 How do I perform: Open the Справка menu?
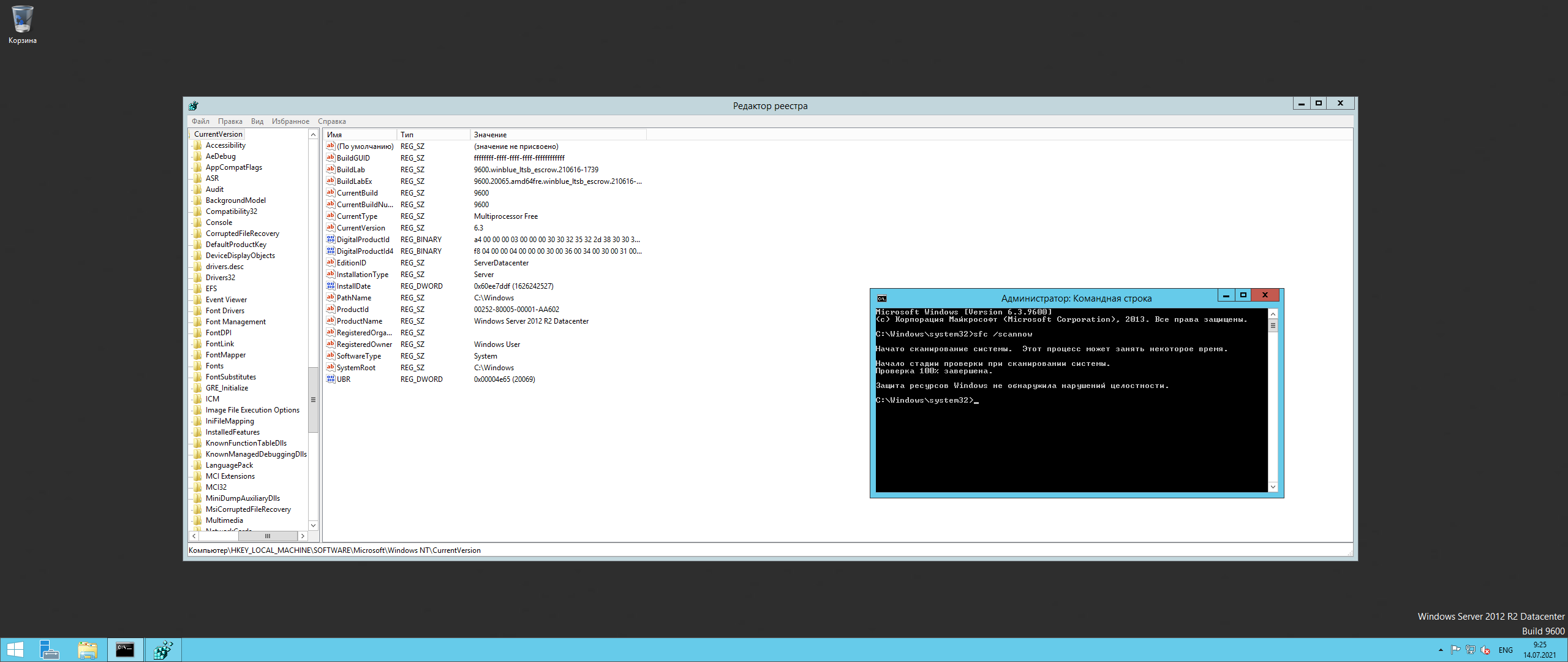[332, 121]
